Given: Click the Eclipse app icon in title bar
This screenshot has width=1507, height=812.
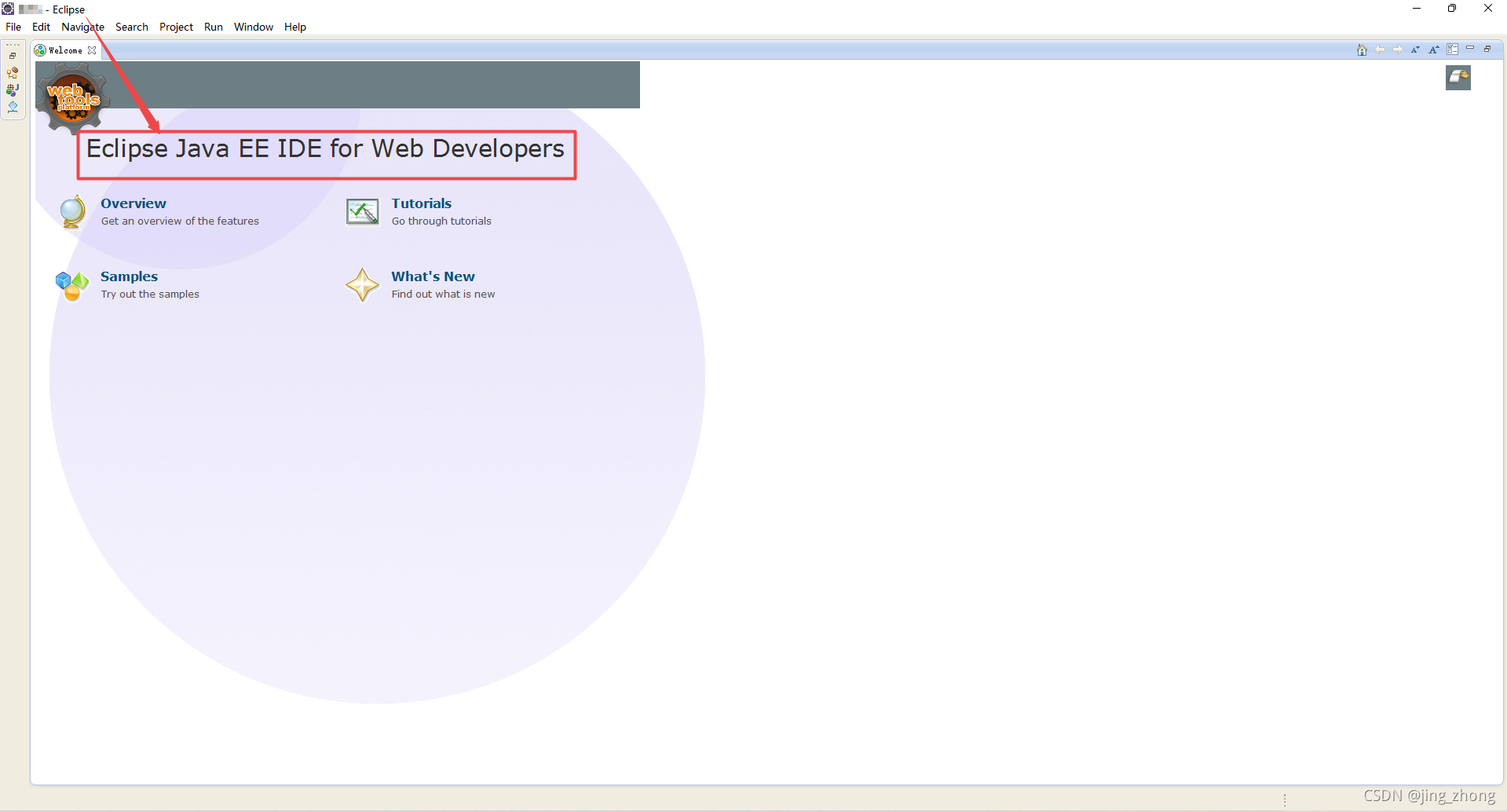Looking at the screenshot, I should click(8, 9).
